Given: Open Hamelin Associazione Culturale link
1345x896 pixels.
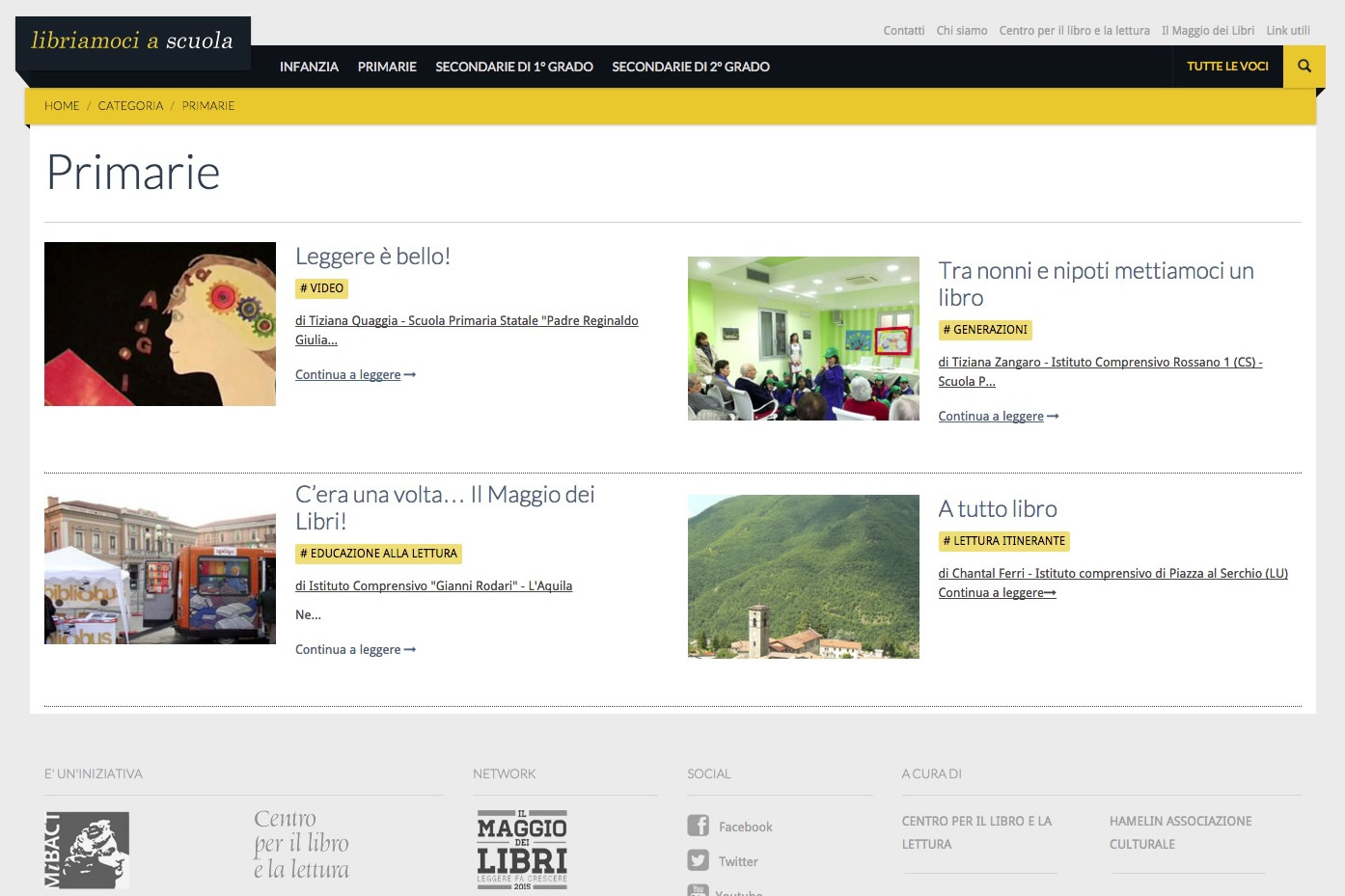Looking at the screenshot, I should point(1181,832).
